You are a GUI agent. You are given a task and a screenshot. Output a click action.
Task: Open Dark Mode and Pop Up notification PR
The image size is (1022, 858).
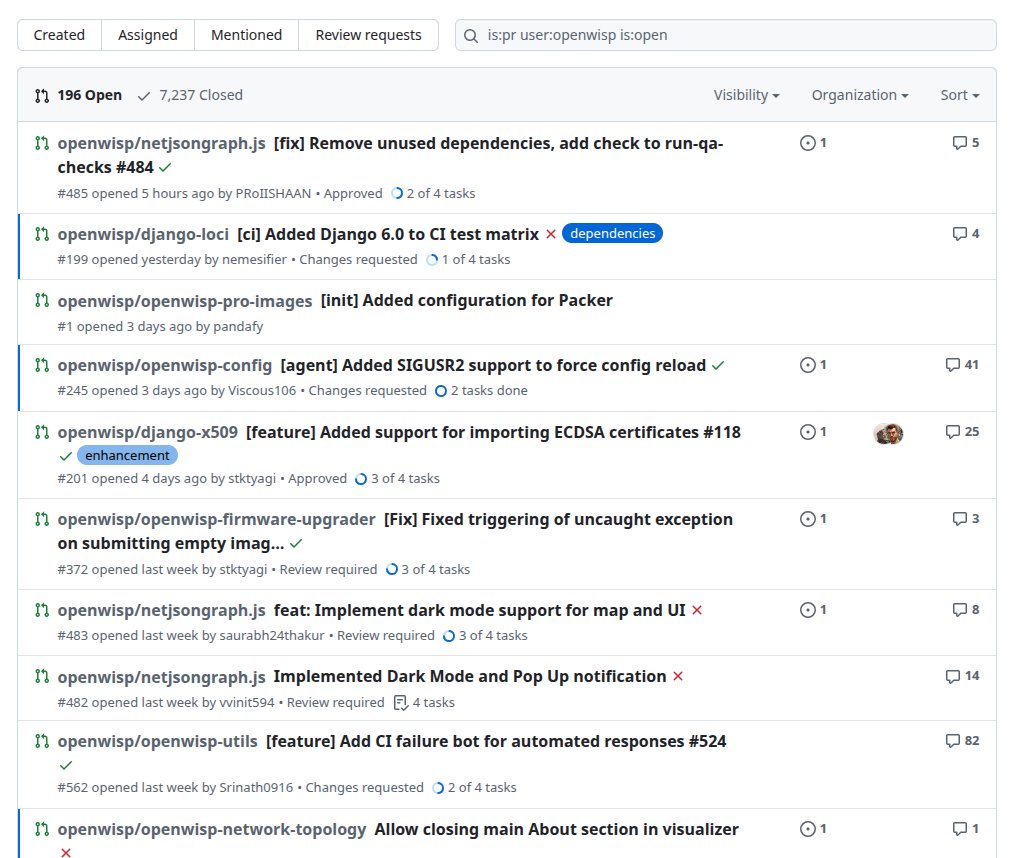(x=469, y=677)
